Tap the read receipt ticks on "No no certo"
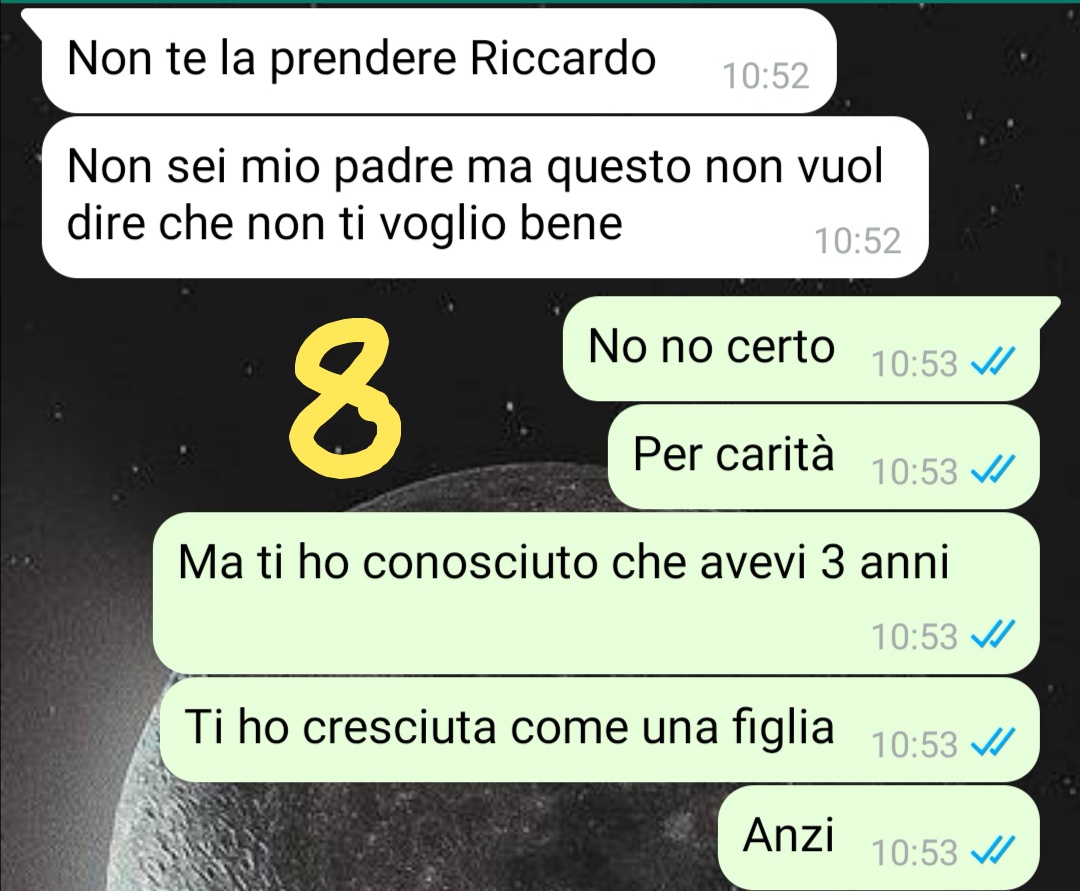1080x891 pixels. (993, 361)
